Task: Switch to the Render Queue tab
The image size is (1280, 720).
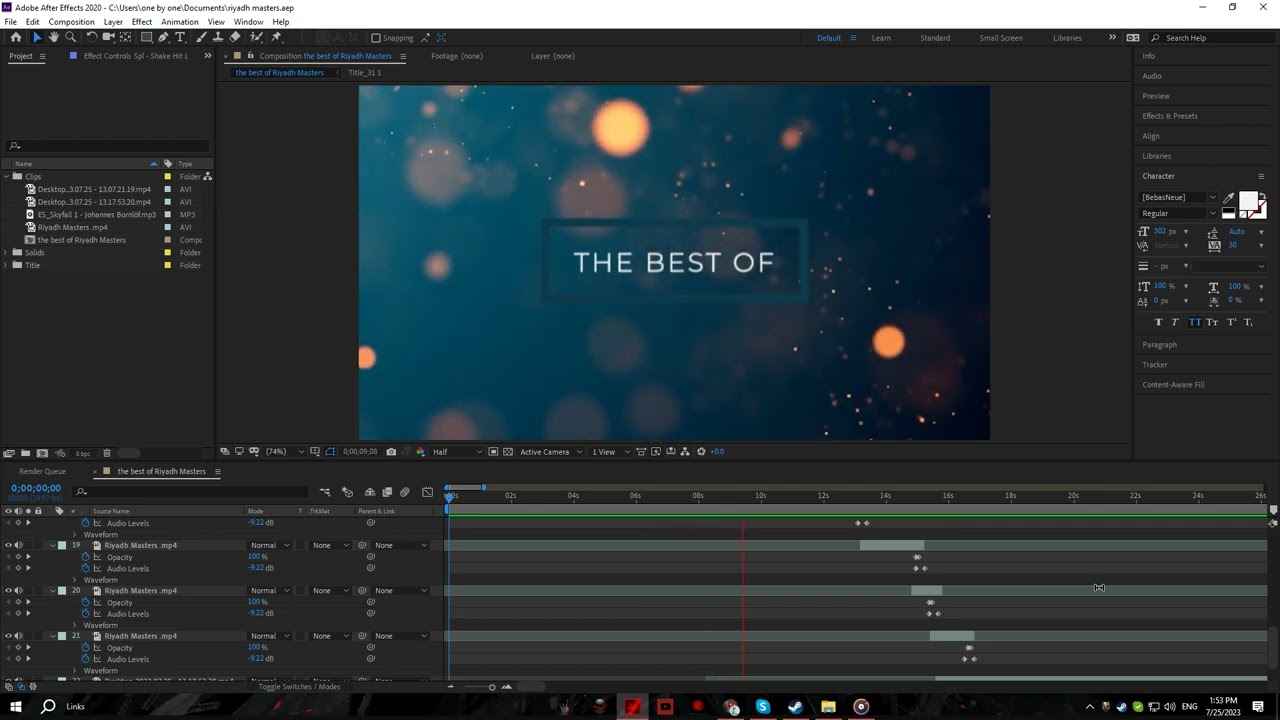Action: click(42, 471)
